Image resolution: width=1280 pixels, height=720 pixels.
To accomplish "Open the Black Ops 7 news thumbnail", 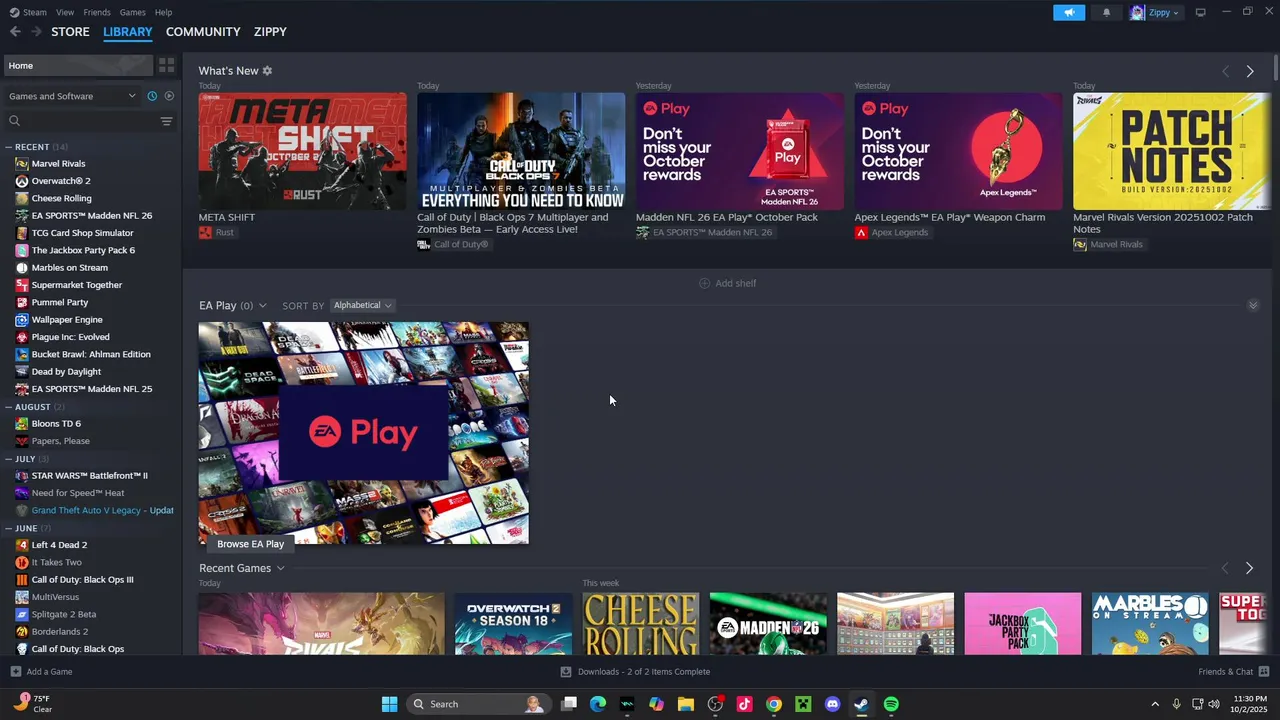I will tap(521, 151).
